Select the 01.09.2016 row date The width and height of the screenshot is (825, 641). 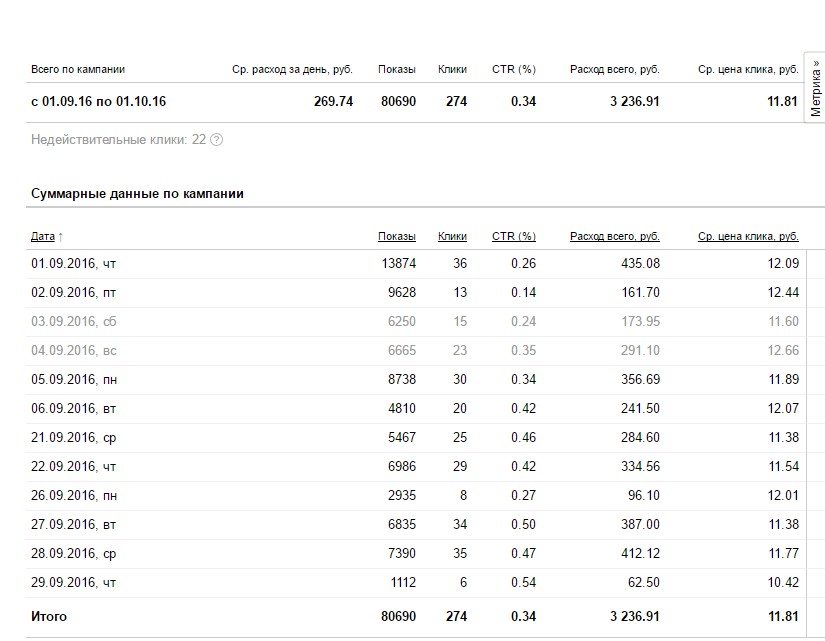74,264
